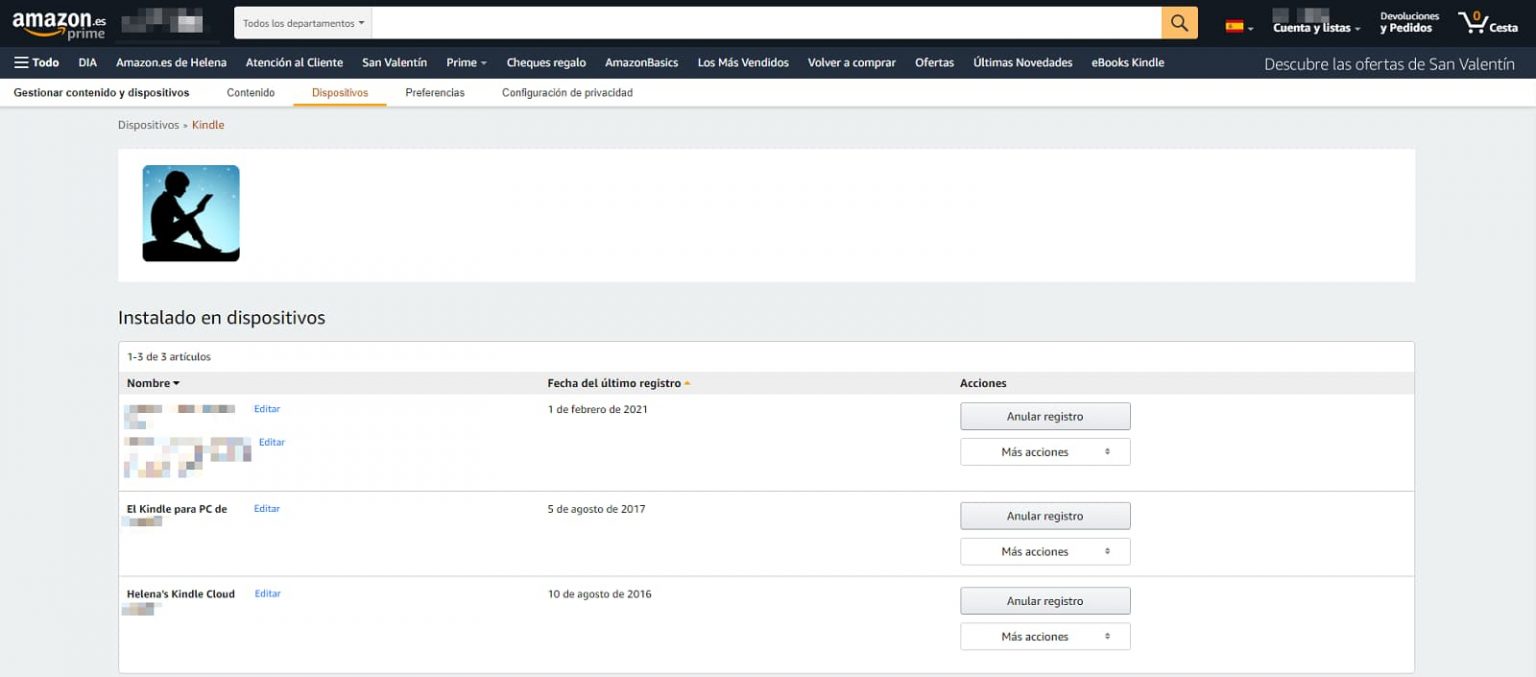
Task: Open Más acciones for Helena's Kindle Cloud
Action: pos(1044,636)
